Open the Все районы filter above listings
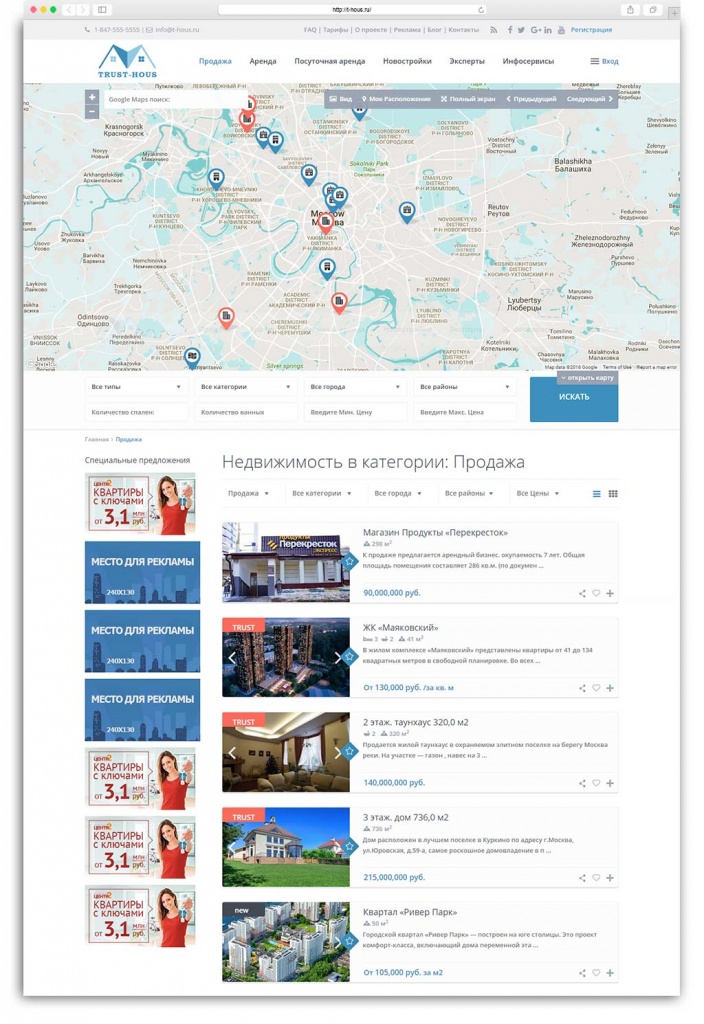 [x=469, y=494]
